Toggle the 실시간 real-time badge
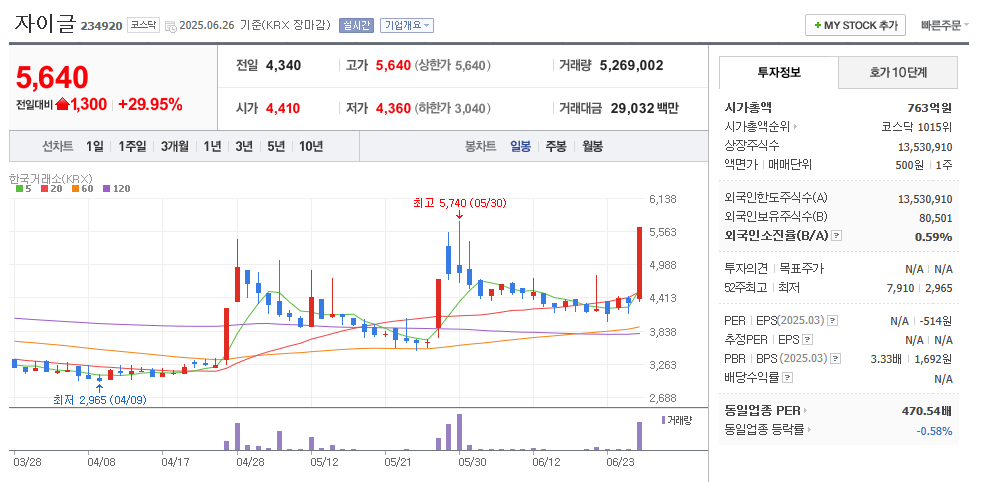The width and height of the screenshot is (983, 482). [357, 26]
